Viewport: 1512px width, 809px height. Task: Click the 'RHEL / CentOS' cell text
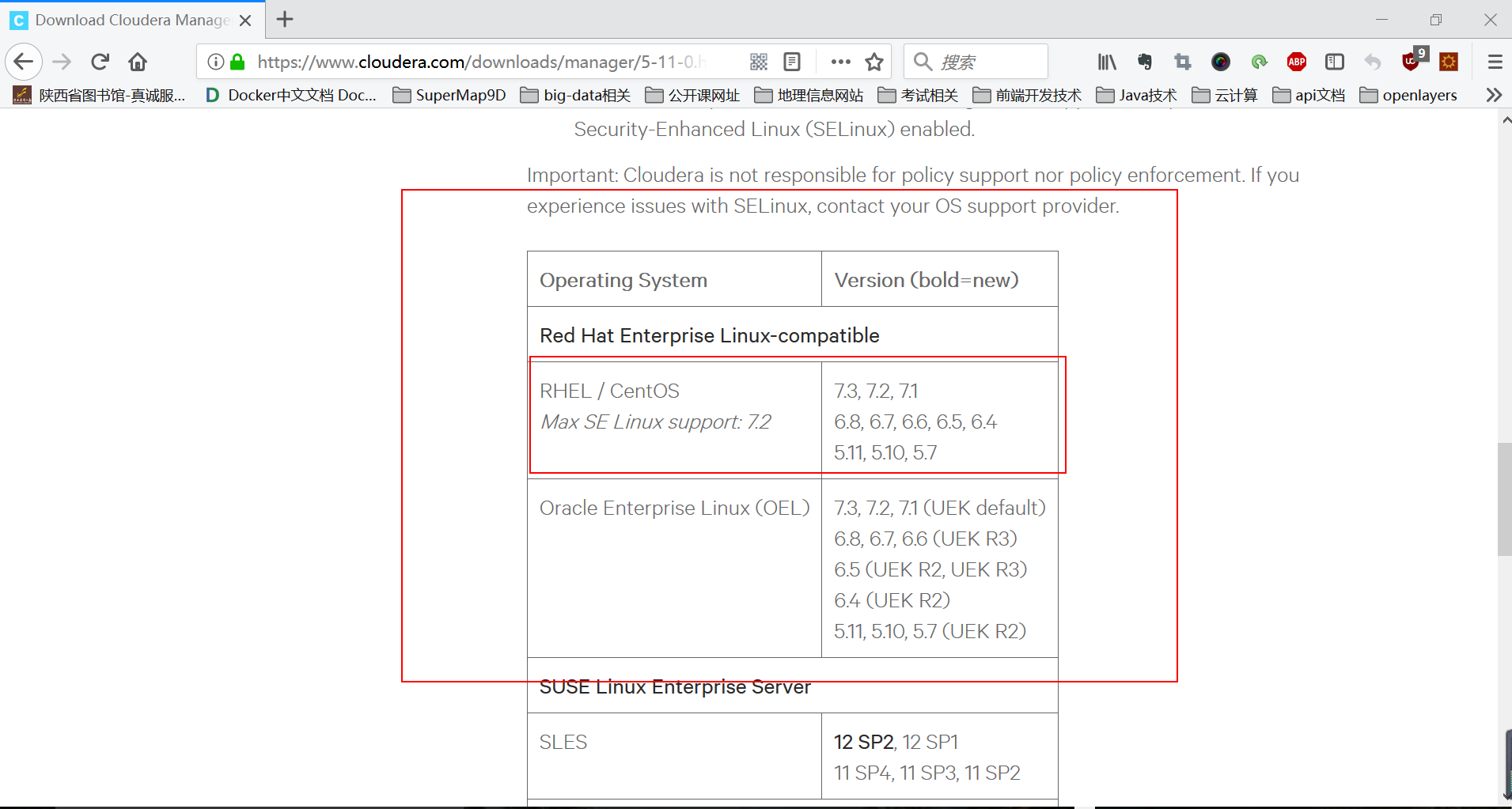click(609, 391)
